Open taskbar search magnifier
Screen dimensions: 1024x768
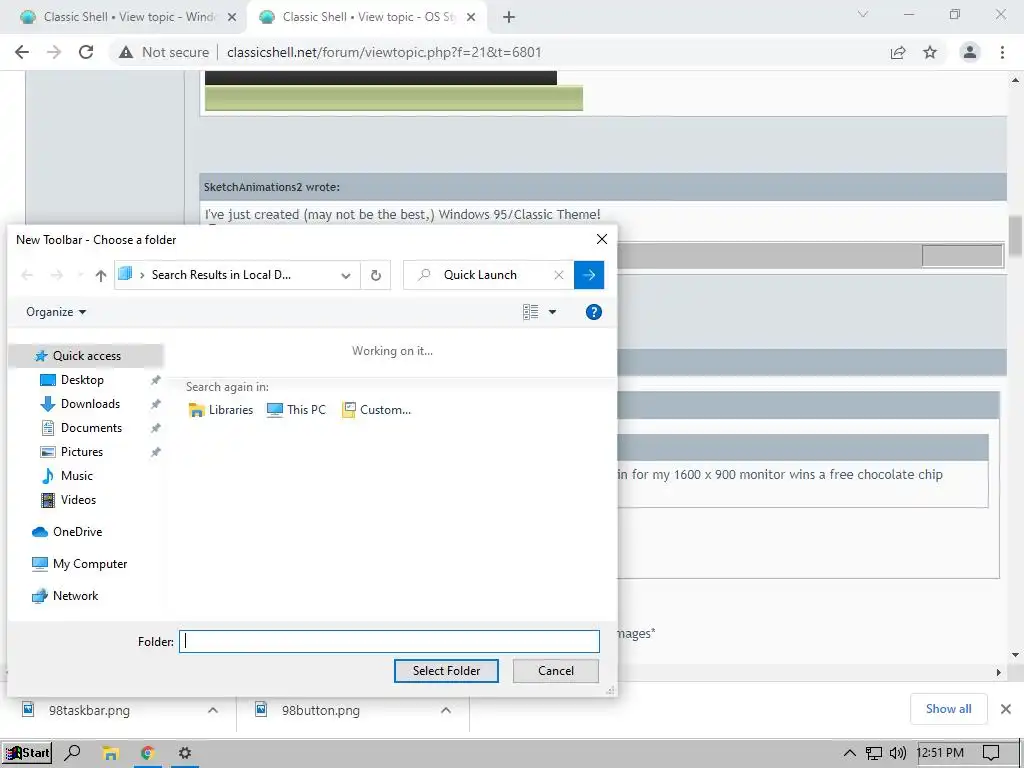click(x=72, y=753)
